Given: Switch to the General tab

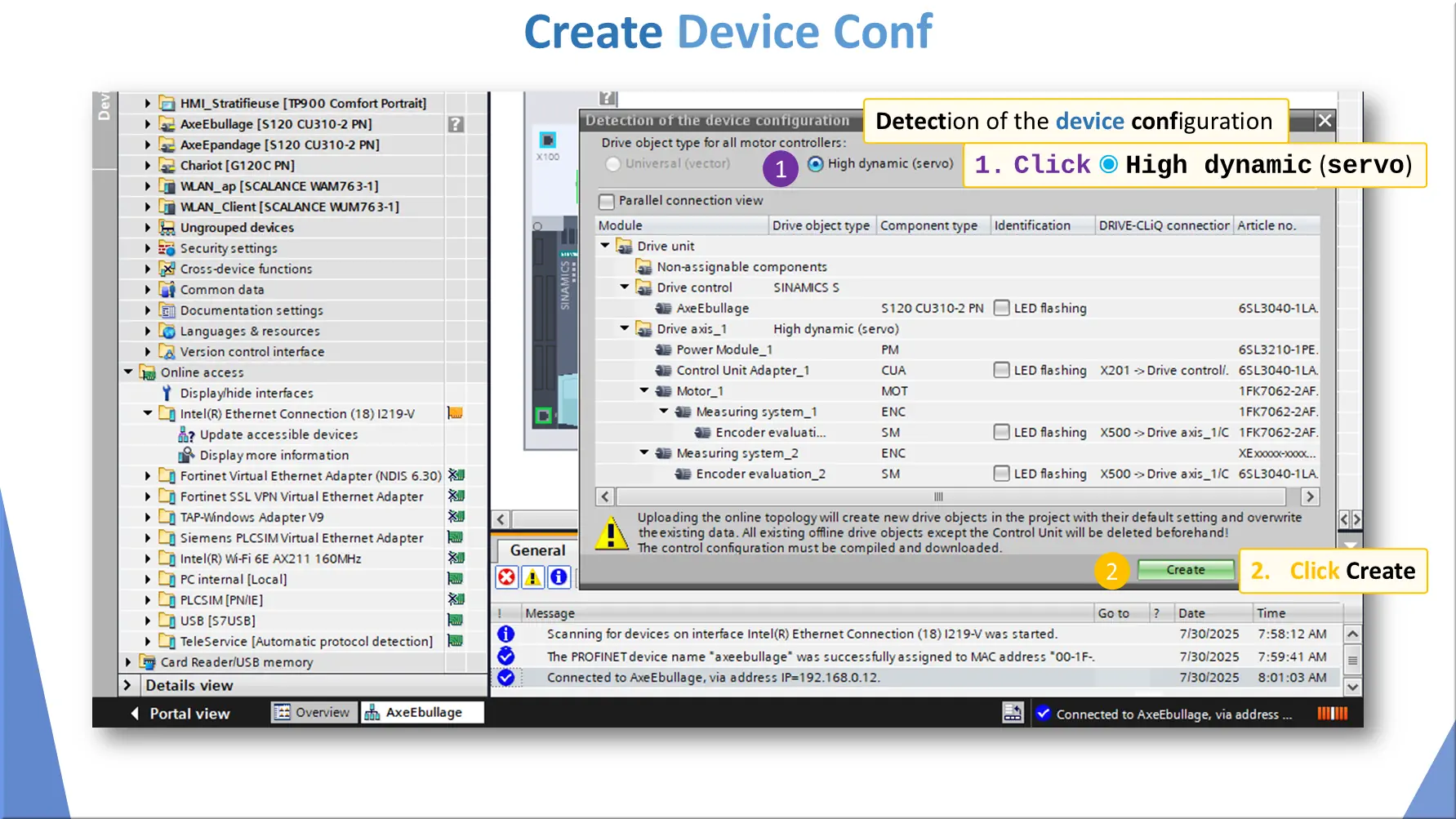Looking at the screenshot, I should (x=537, y=550).
